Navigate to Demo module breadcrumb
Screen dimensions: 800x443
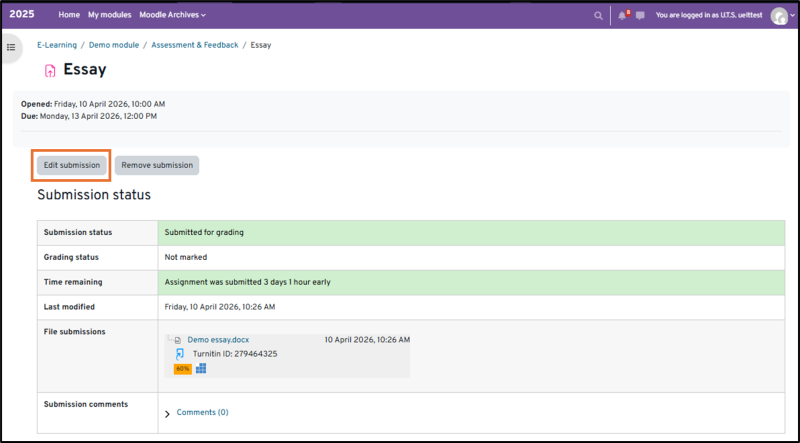coord(114,45)
